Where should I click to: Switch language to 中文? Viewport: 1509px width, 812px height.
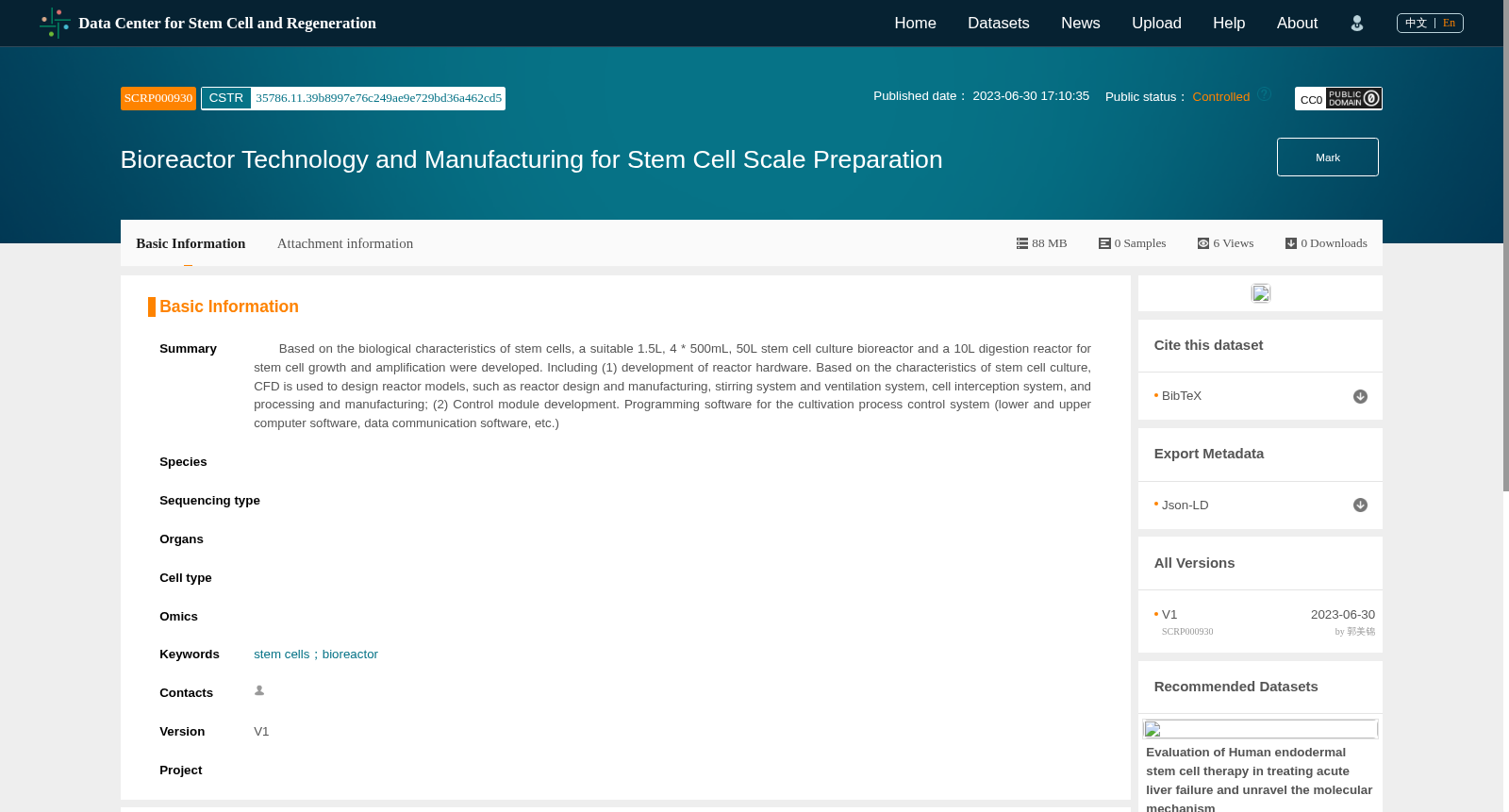click(1416, 23)
